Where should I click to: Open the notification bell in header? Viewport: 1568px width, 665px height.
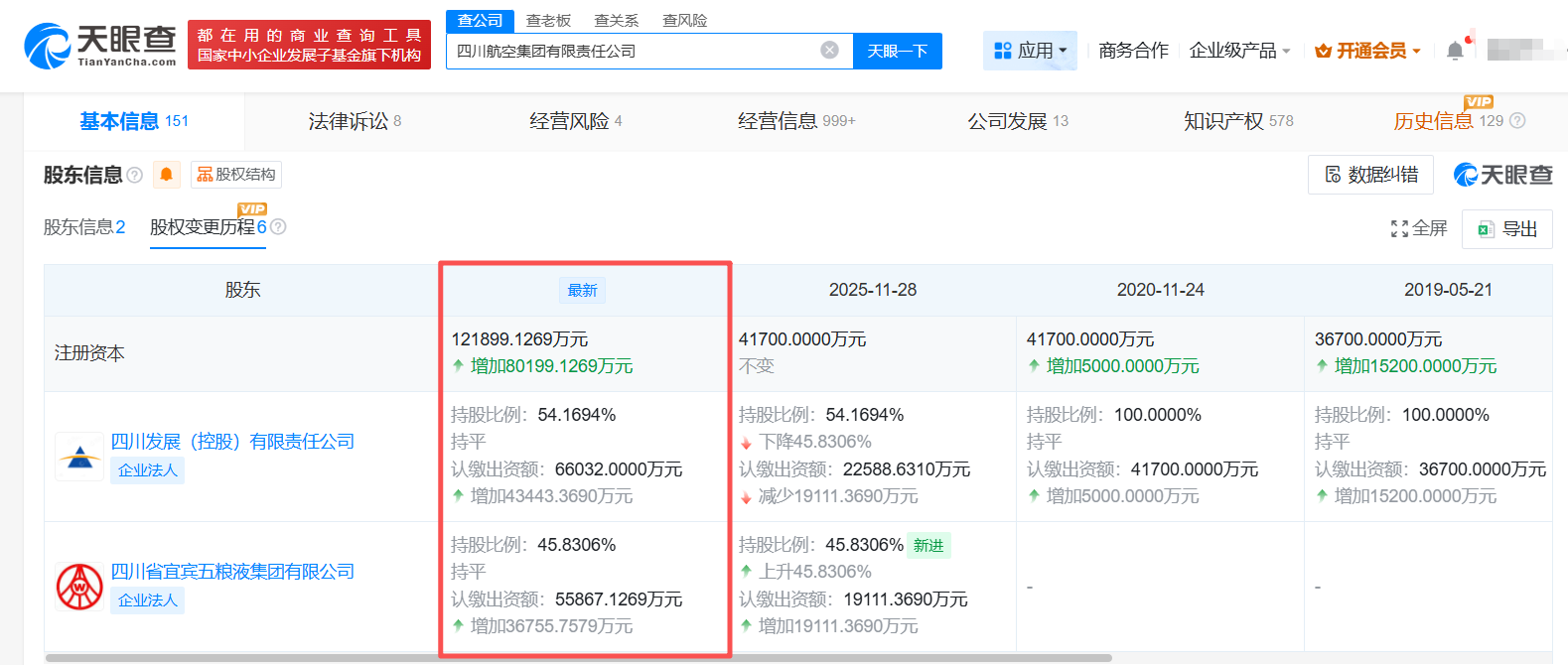[1455, 51]
